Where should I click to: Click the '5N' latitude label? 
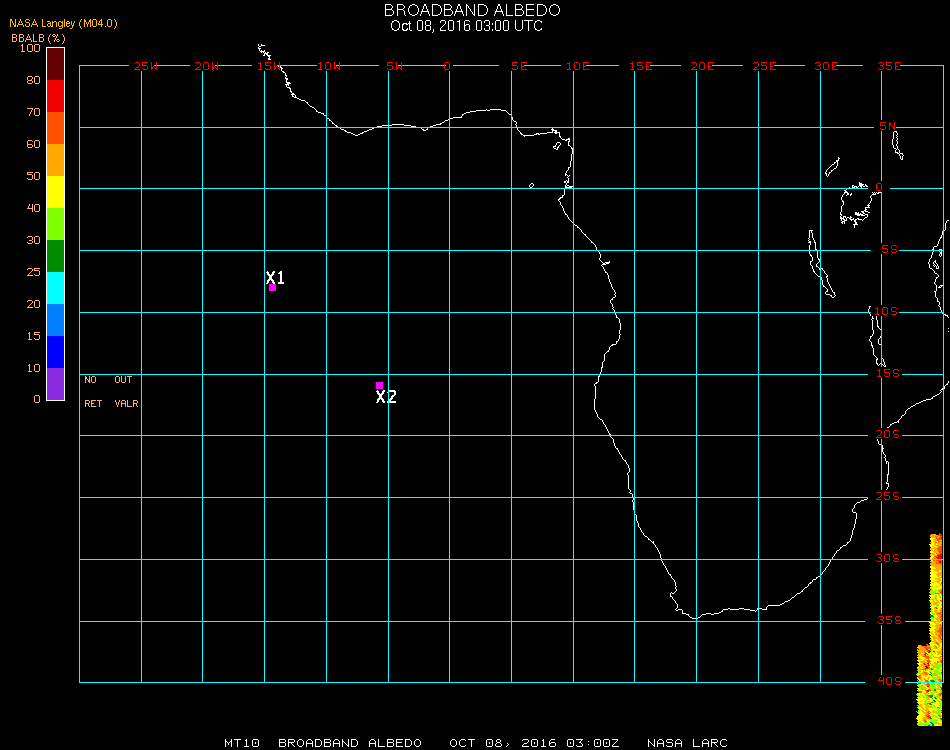coord(888,126)
